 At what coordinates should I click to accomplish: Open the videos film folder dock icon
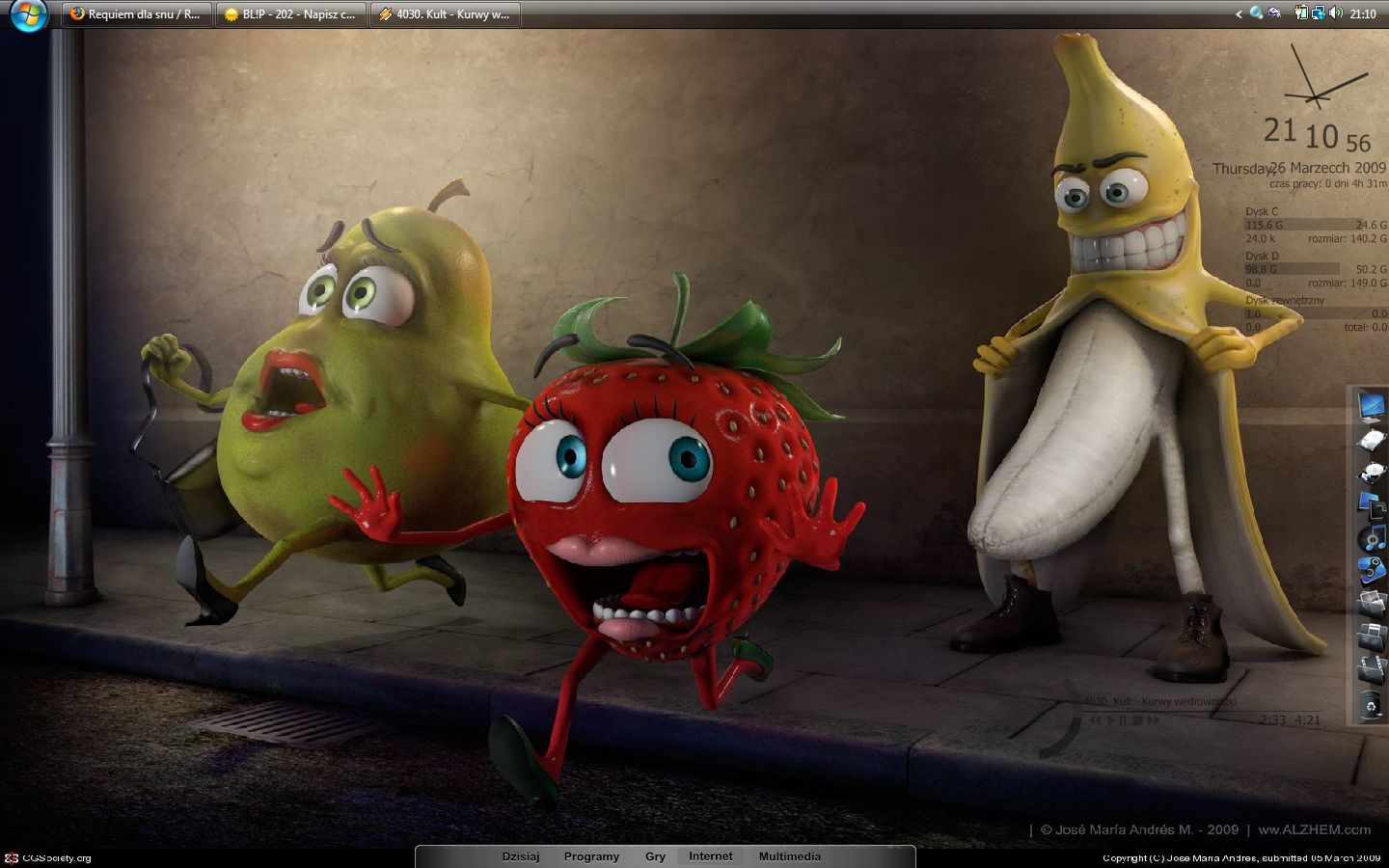pyautogui.click(x=1372, y=670)
